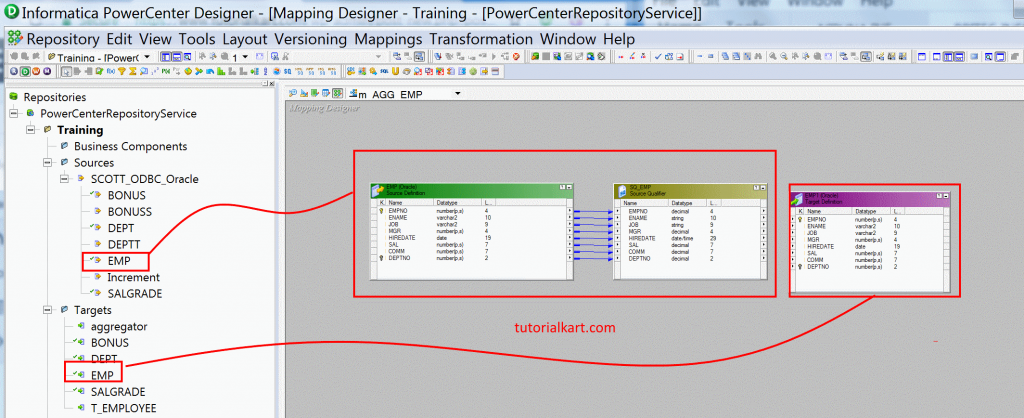Open the Tools menu

point(197,39)
